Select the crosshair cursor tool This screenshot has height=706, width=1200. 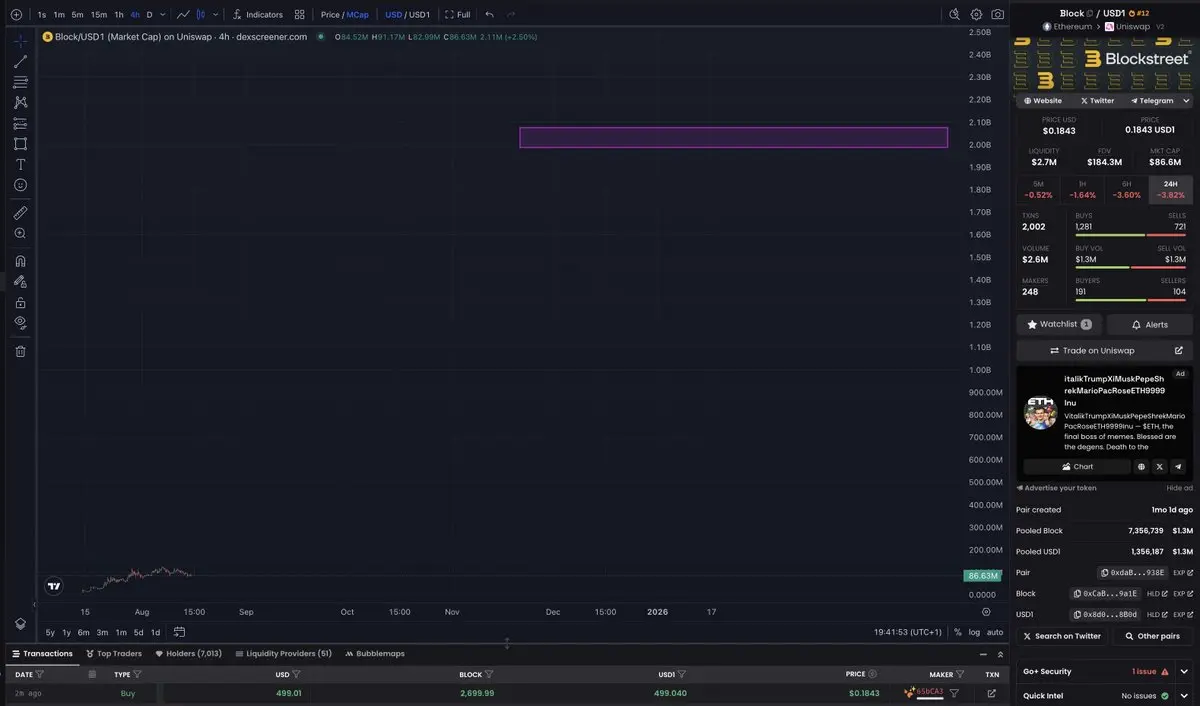(x=20, y=41)
